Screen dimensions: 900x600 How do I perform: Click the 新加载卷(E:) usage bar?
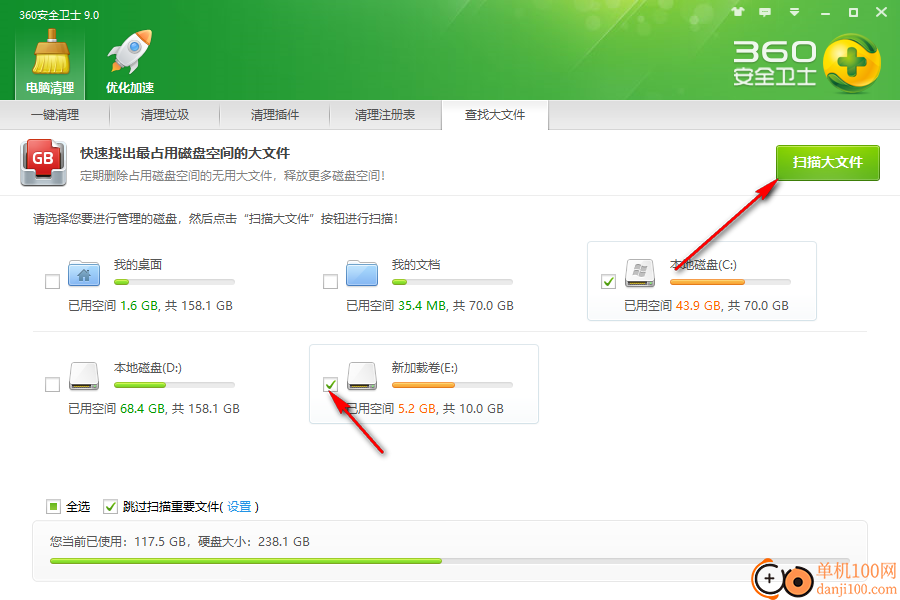(x=452, y=385)
